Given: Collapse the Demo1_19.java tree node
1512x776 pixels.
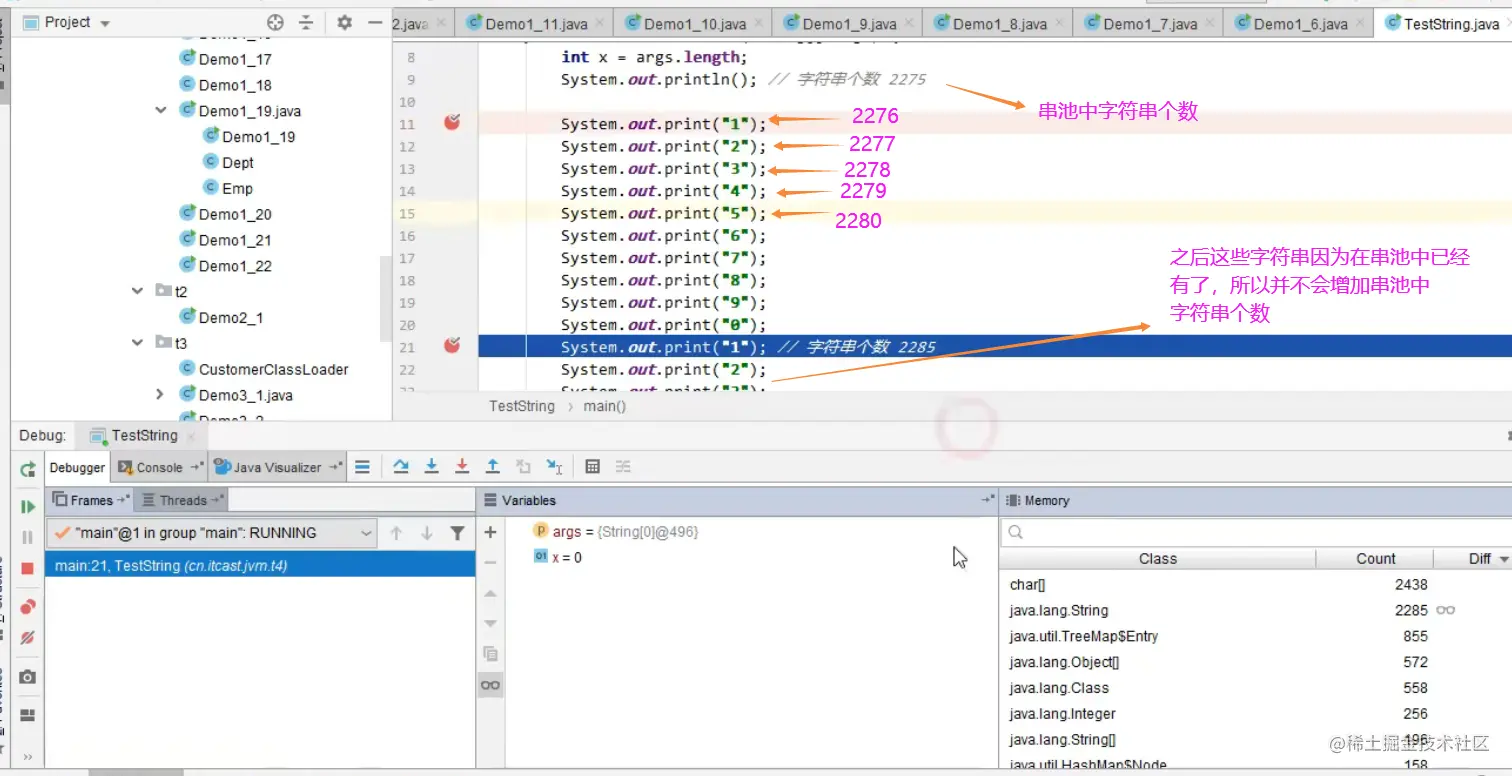Looking at the screenshot, I should (x=161, y=110).
